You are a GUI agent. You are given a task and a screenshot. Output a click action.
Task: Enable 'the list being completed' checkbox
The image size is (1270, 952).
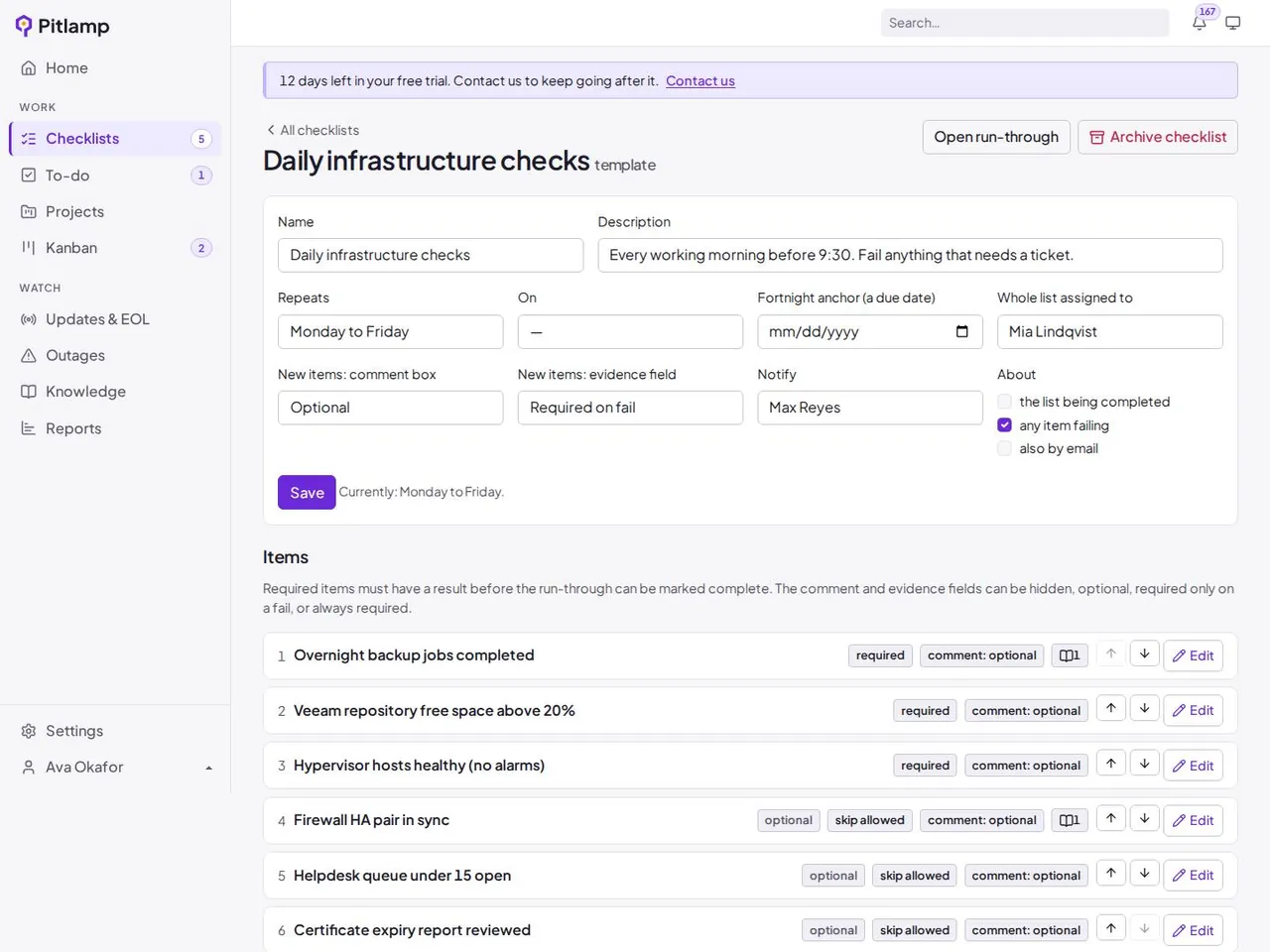pos(1004,402)
